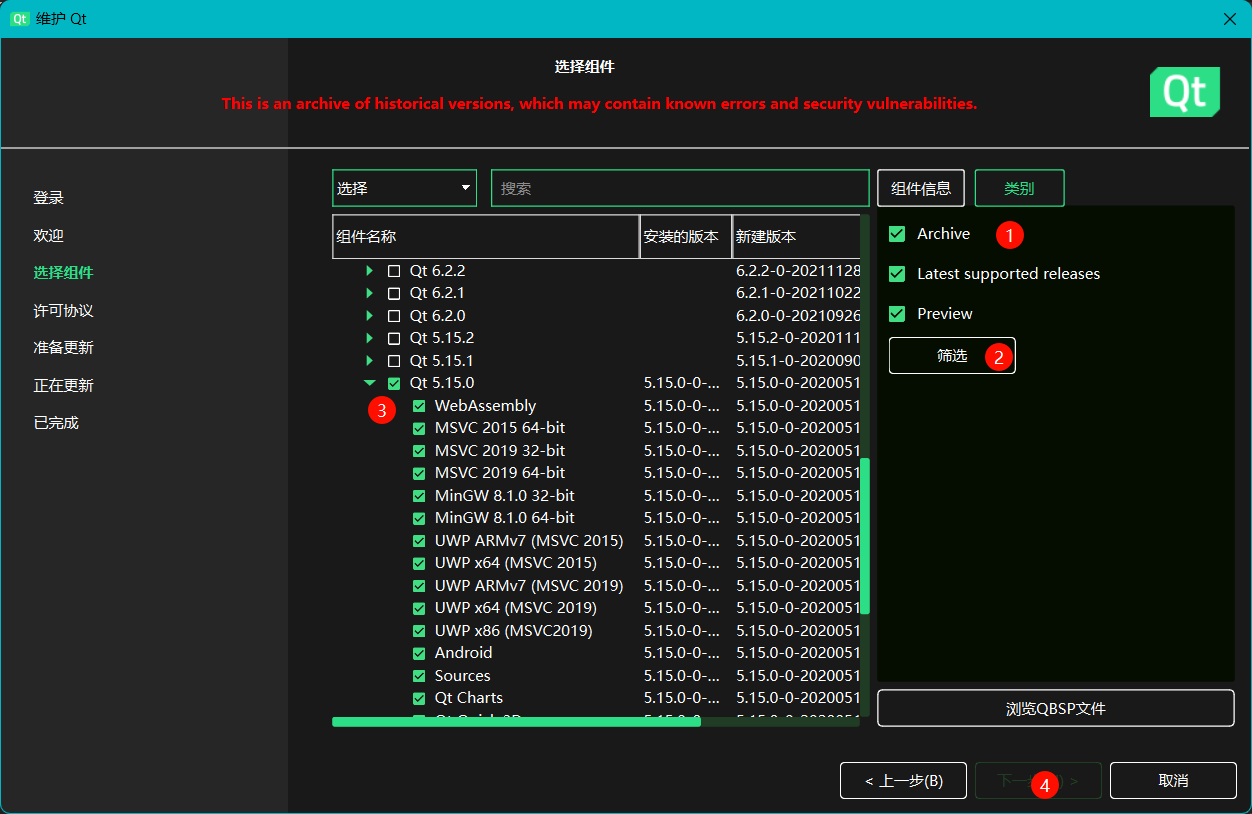Uncheck the Qt 5.15.0 checkbox
Image resolution: width=1252 pixels, height=814 pixels.
[x=394, y=383]
